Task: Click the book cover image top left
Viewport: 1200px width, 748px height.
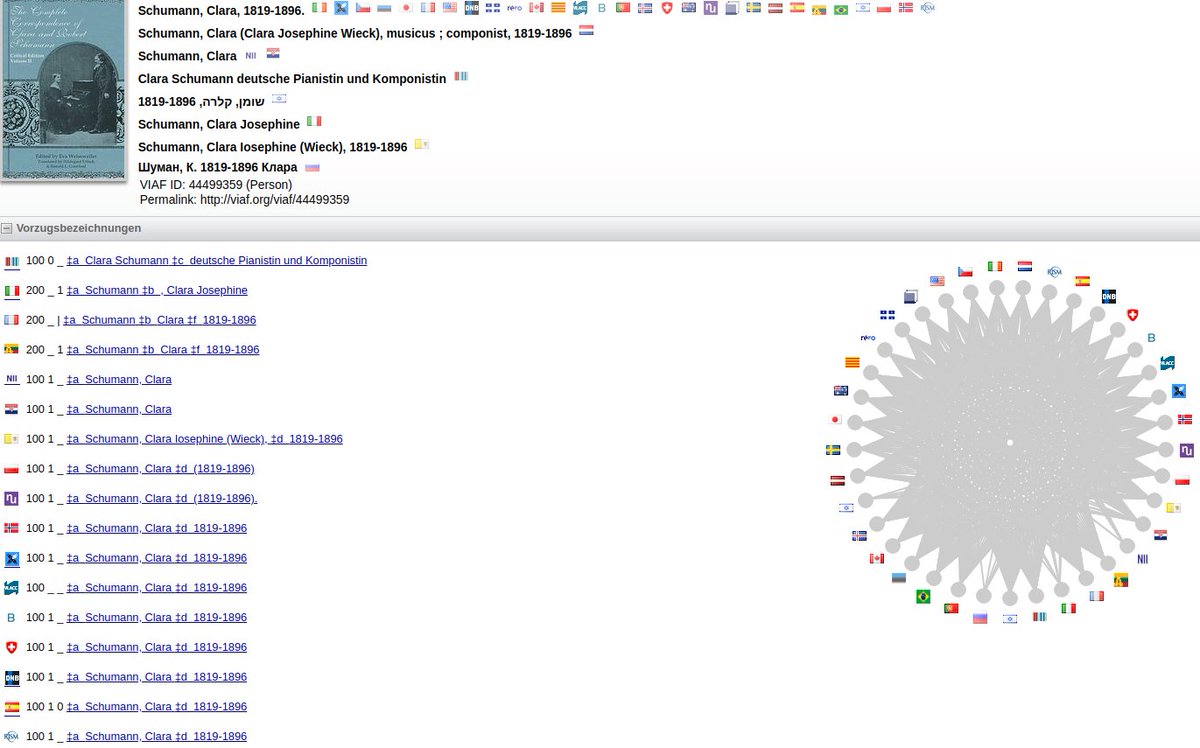Action: [x=63, y=90]
